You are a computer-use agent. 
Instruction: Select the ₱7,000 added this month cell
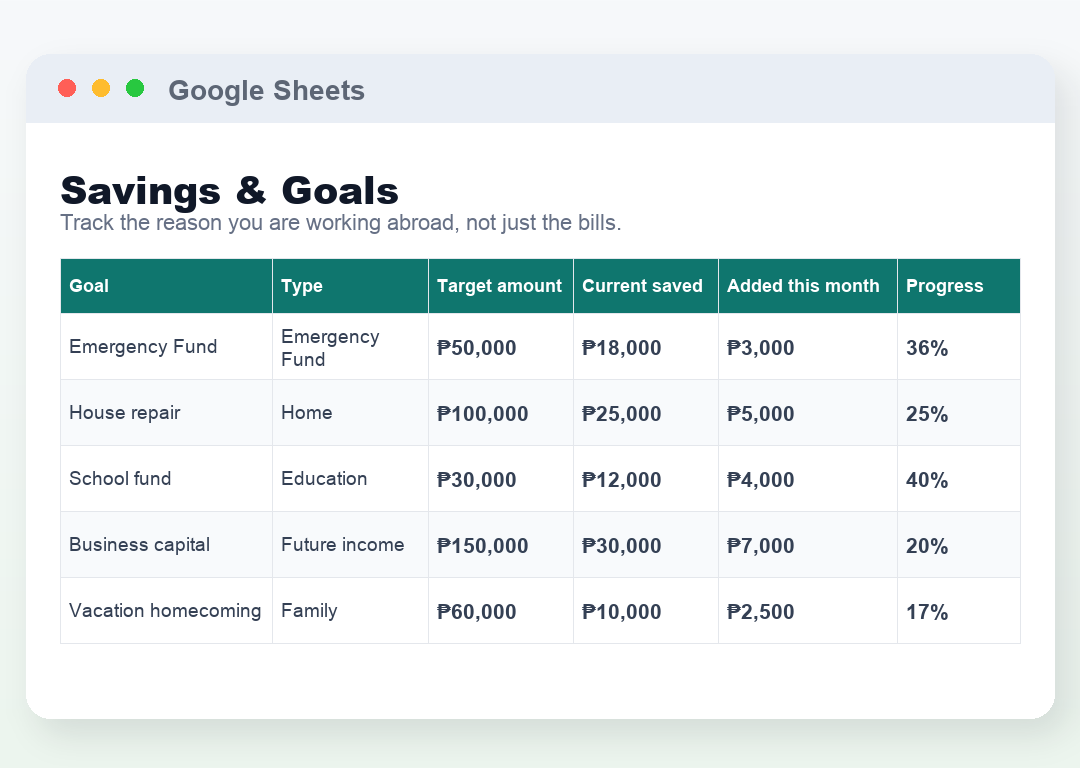coord(808,545)
